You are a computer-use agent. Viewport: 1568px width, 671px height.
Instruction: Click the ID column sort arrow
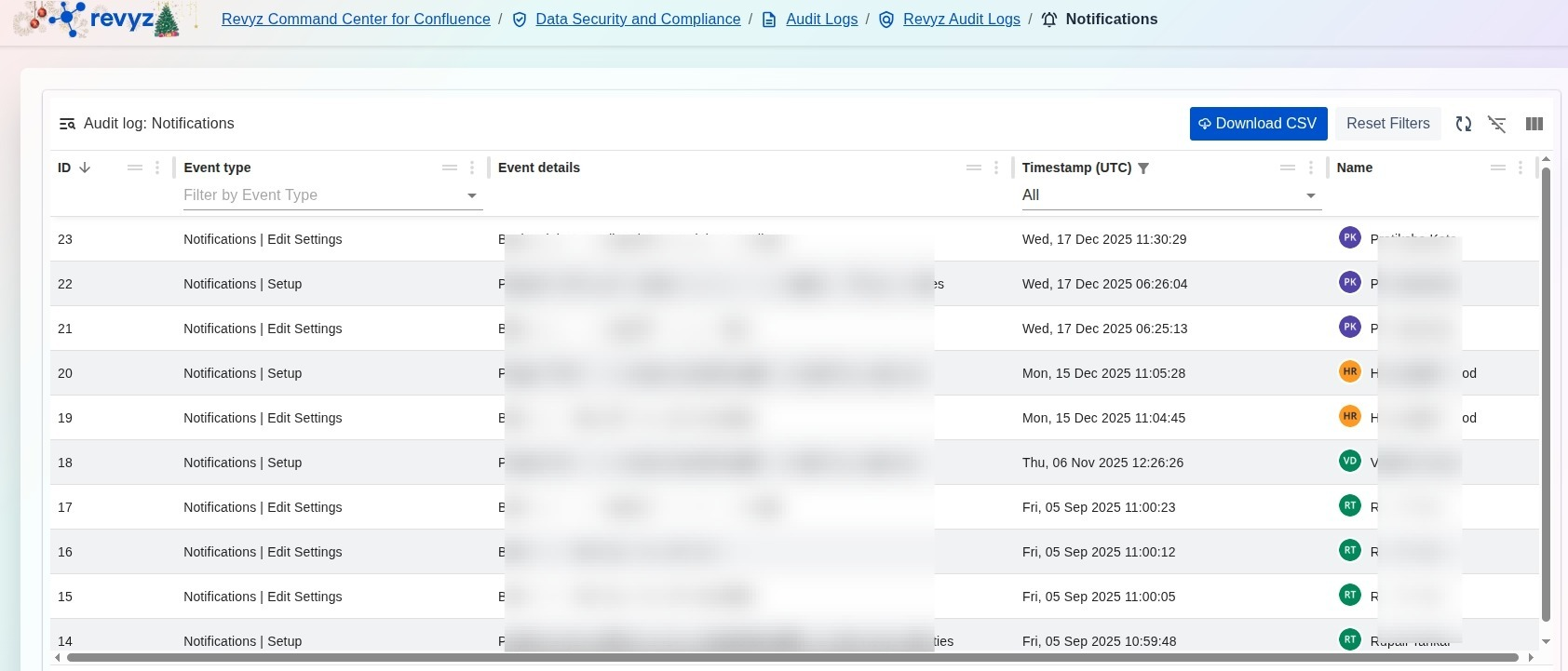[85, 168]
